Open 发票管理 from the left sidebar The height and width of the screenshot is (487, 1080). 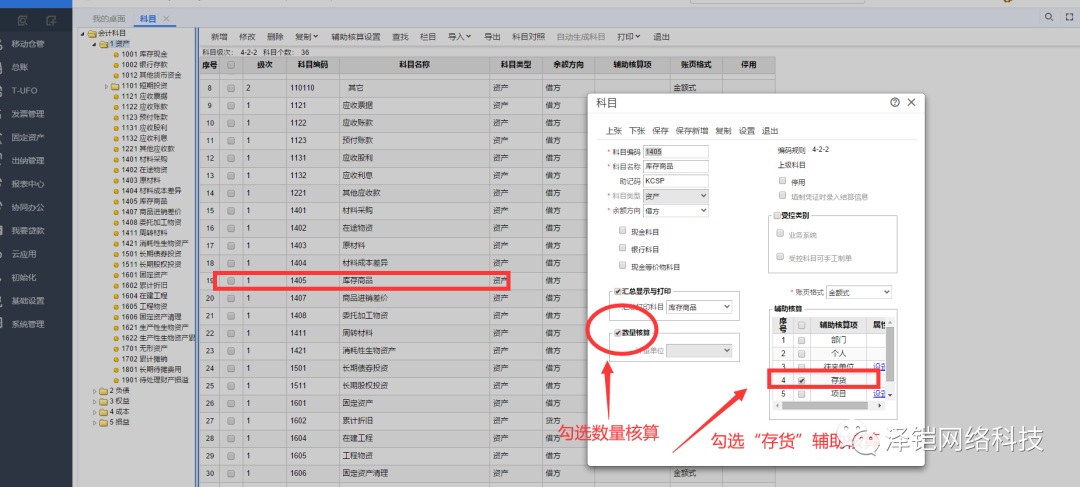(x=27, y=114)
